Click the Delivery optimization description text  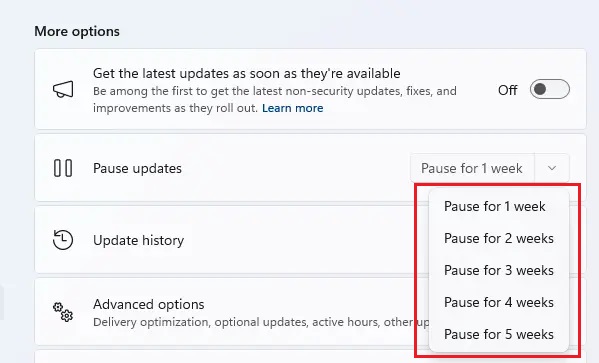[x=261, y=322]
